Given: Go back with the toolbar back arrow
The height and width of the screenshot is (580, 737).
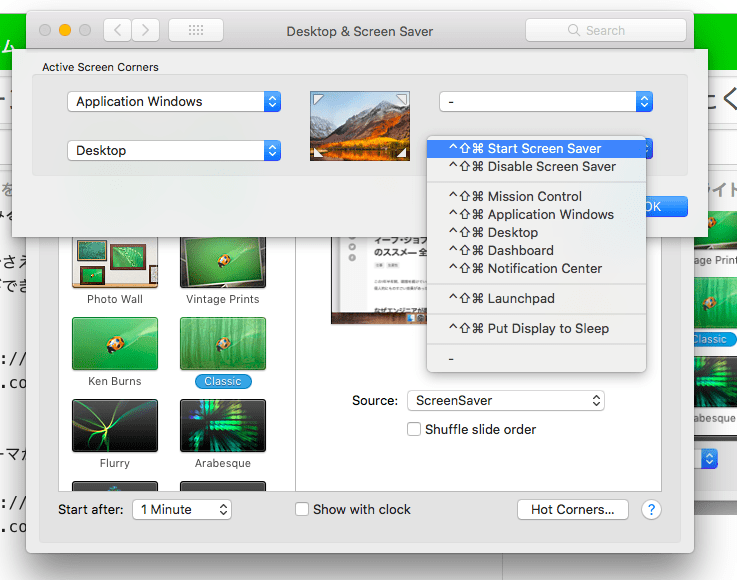Looking at the screenshot, I should pos(118,31).
